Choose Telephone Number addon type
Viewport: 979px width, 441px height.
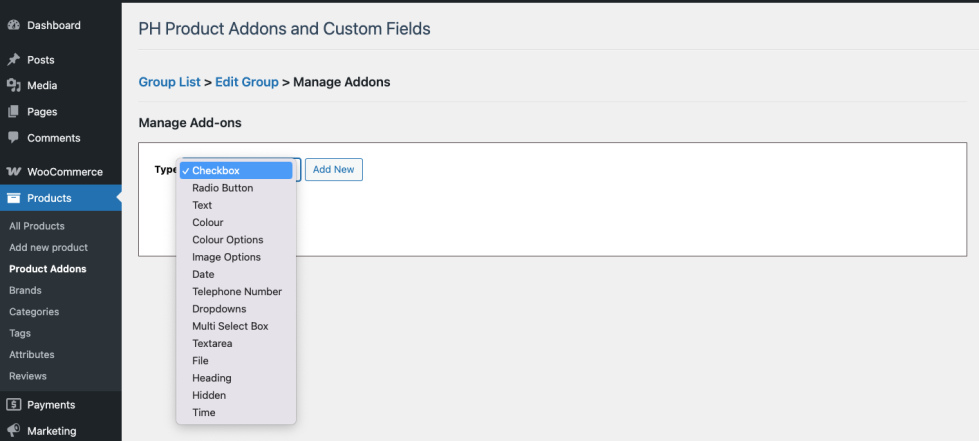tap(237, 292)
